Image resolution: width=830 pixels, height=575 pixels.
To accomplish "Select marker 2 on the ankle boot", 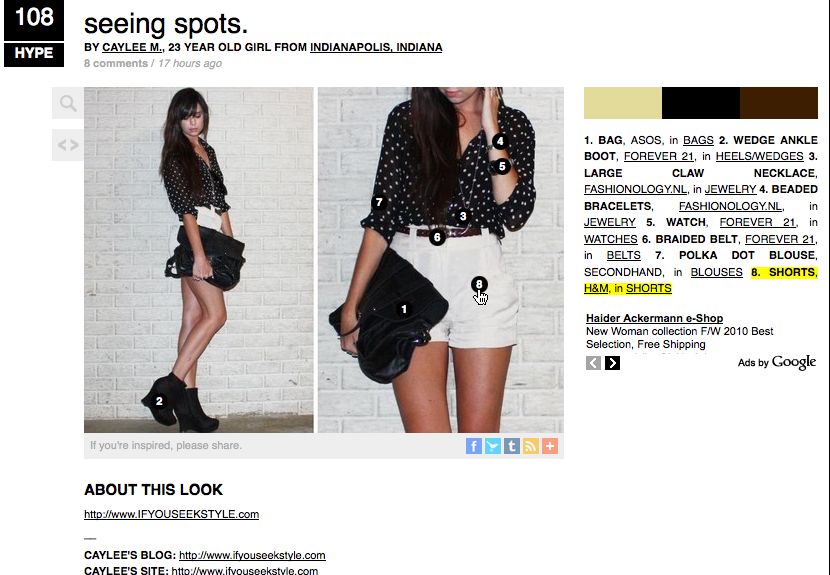I will click(159, 401).
